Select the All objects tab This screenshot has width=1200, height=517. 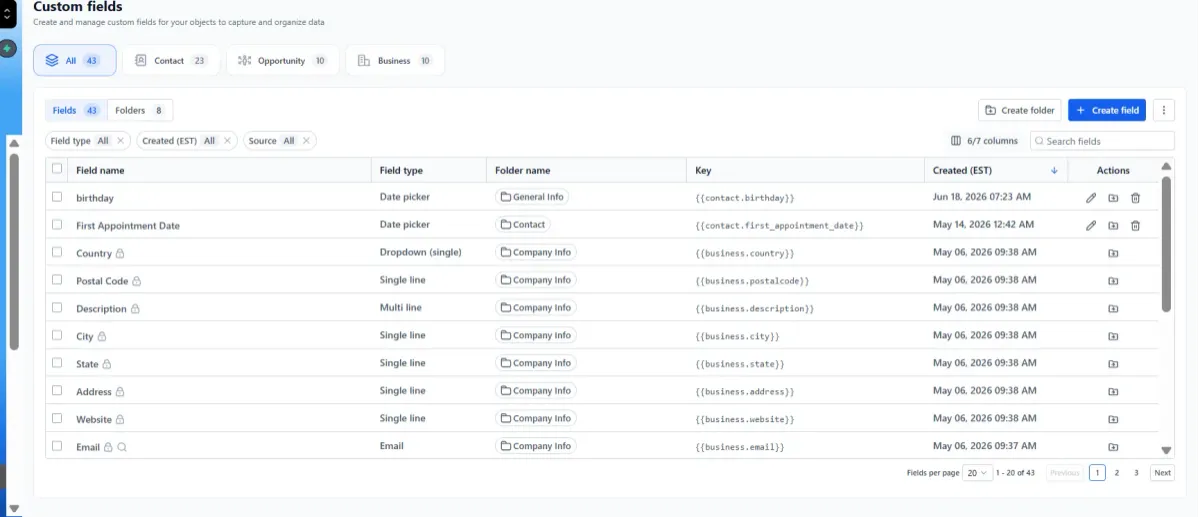tap(75, 61)
